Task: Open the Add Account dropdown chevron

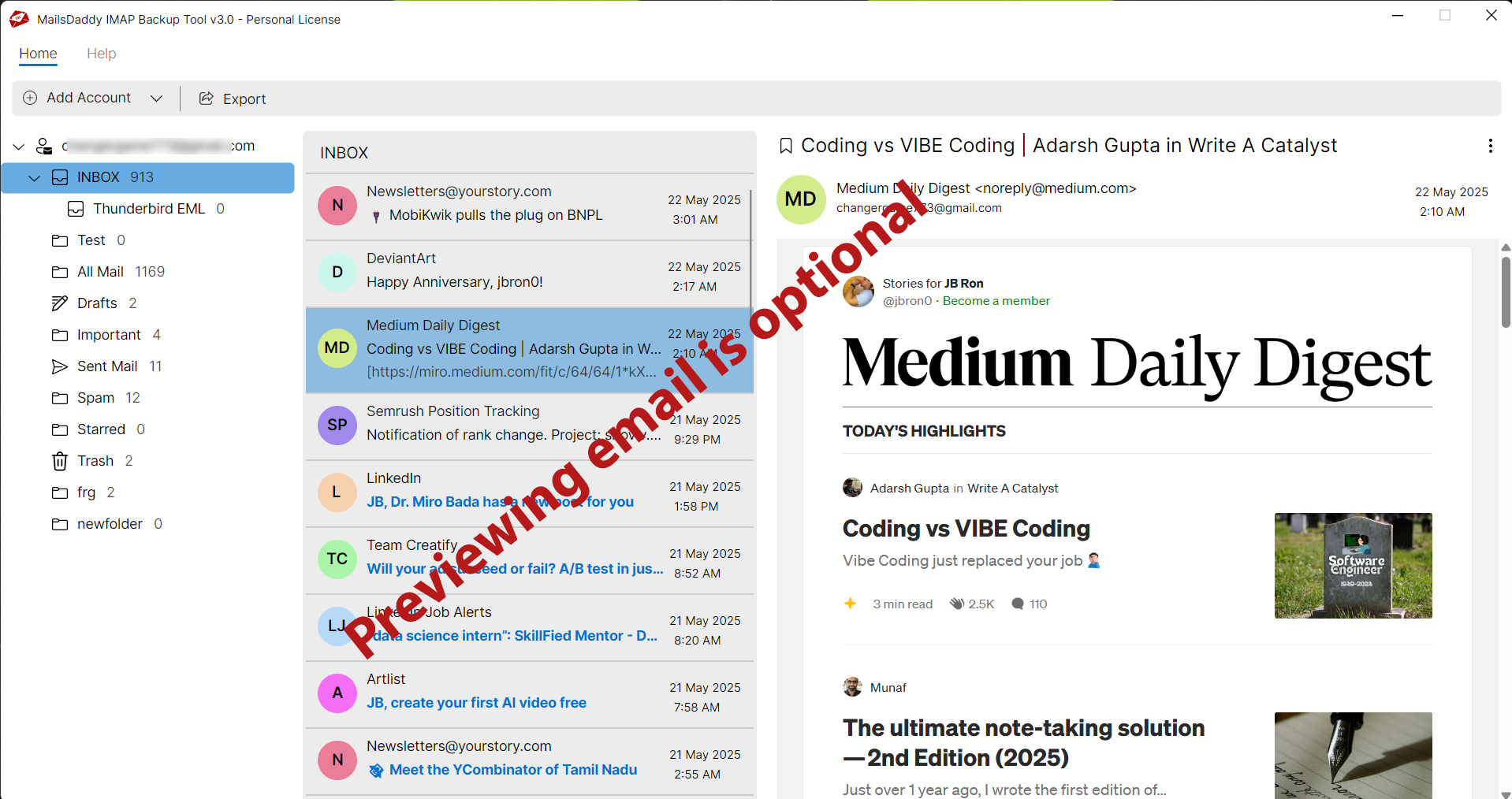Action: (157, 98)
